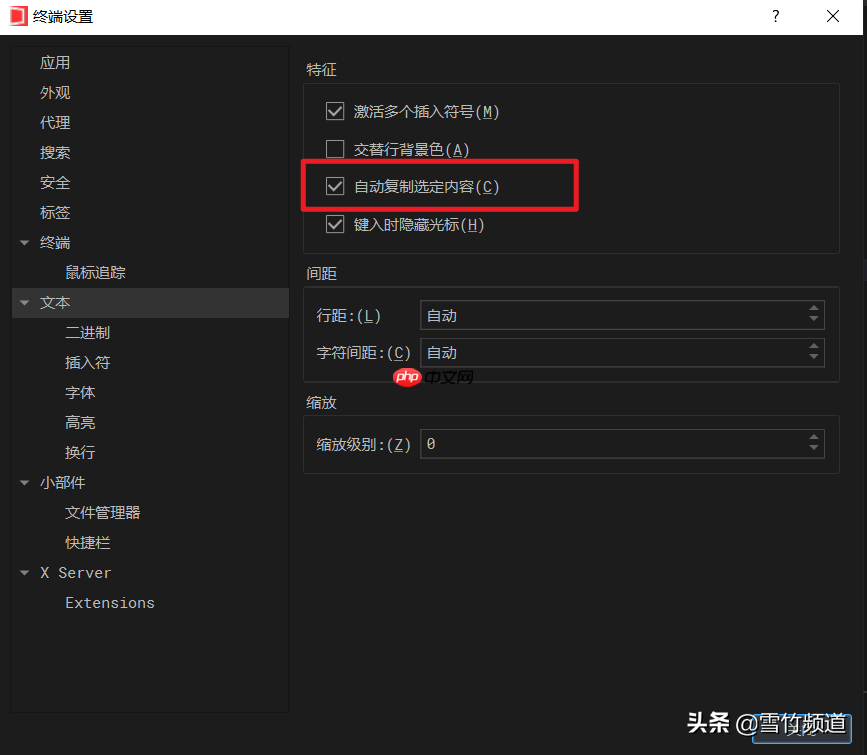Toggle 激活多个插入符号 checkbox
This screenshot has width=867, height=755.
[335, 111]
